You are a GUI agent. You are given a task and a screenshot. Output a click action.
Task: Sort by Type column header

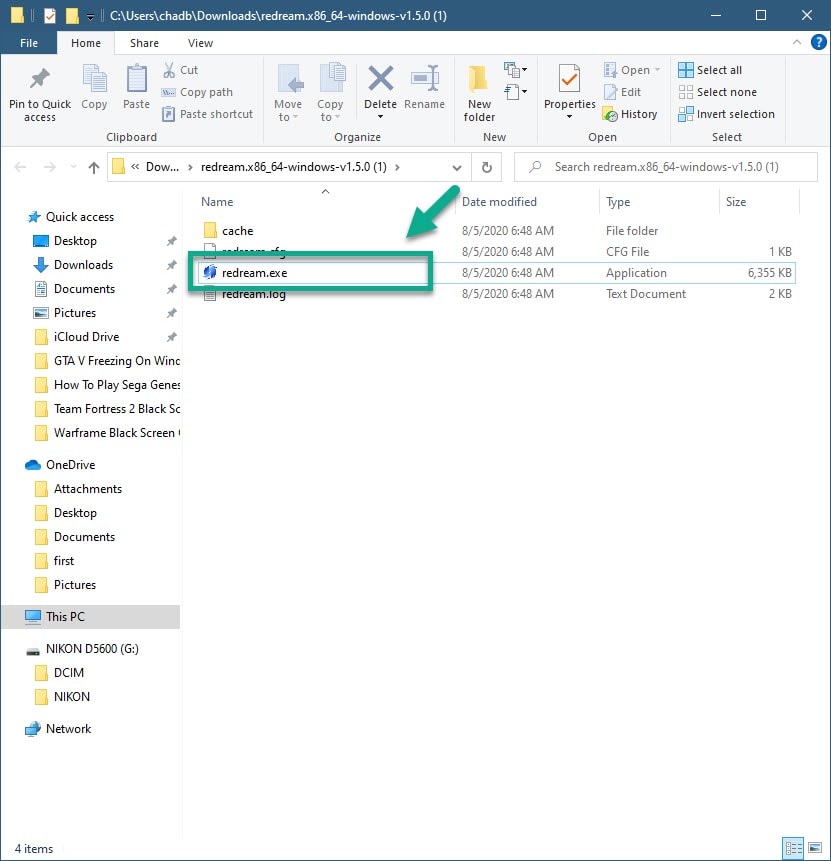pos(618,202)
